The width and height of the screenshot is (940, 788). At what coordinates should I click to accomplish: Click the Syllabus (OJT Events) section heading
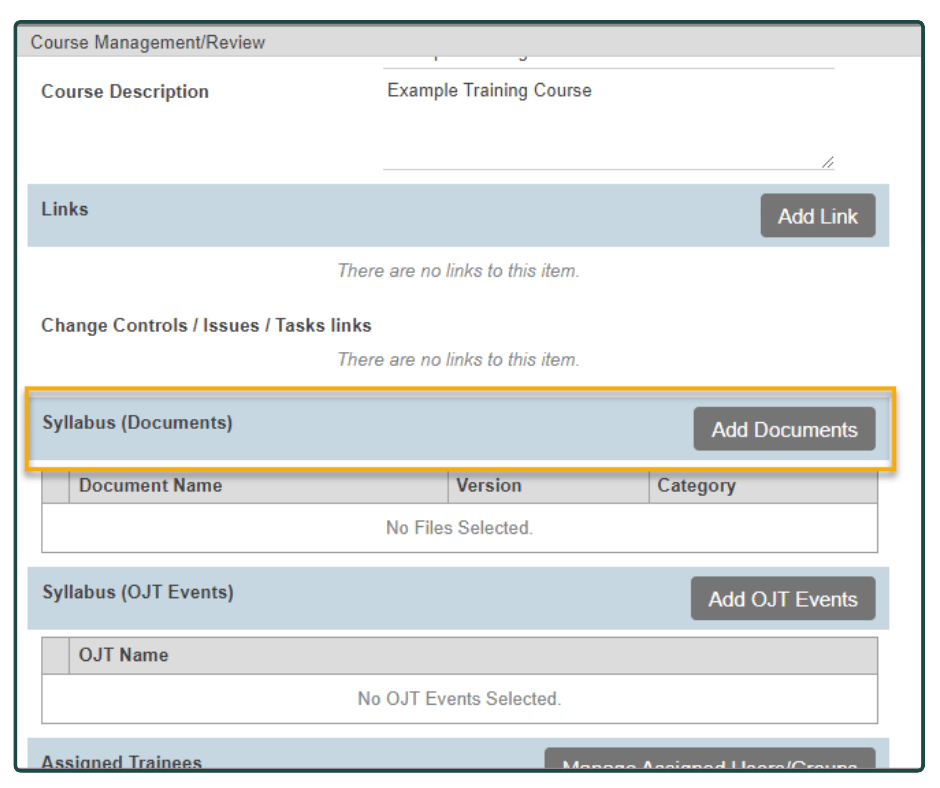138,592
